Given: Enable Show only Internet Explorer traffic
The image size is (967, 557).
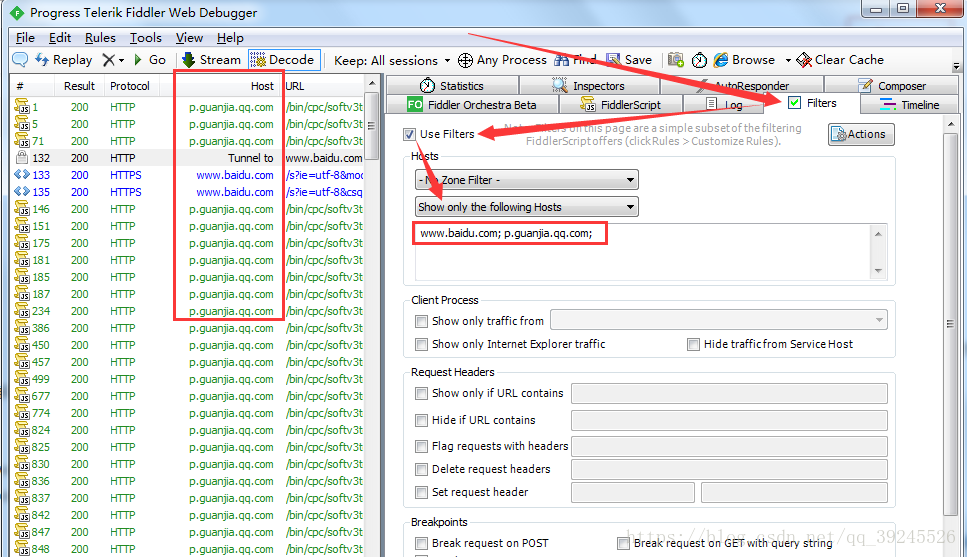Looking at the screenshot, I should point(421,344).
